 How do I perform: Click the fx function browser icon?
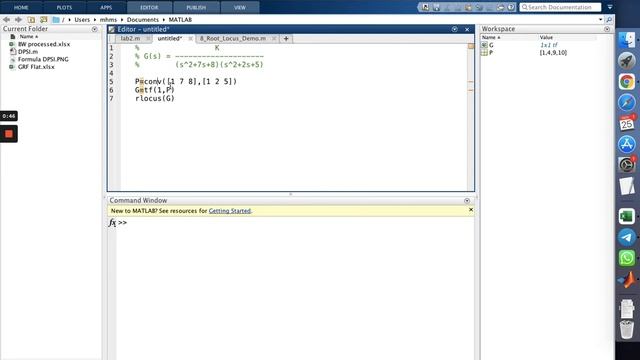pos(112,223)
